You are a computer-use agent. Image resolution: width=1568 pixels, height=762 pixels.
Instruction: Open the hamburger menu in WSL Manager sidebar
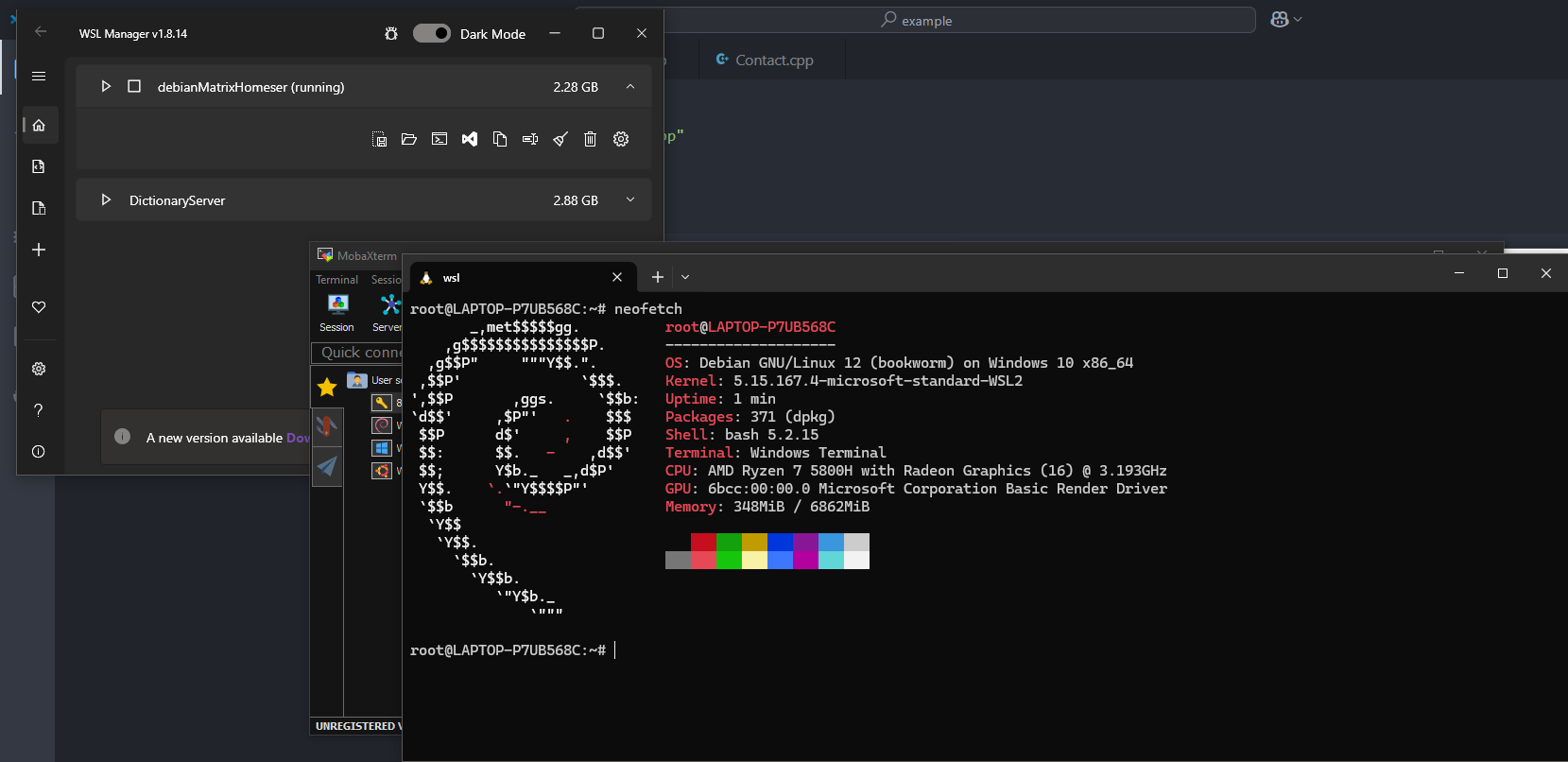click(x=39, y=76)
